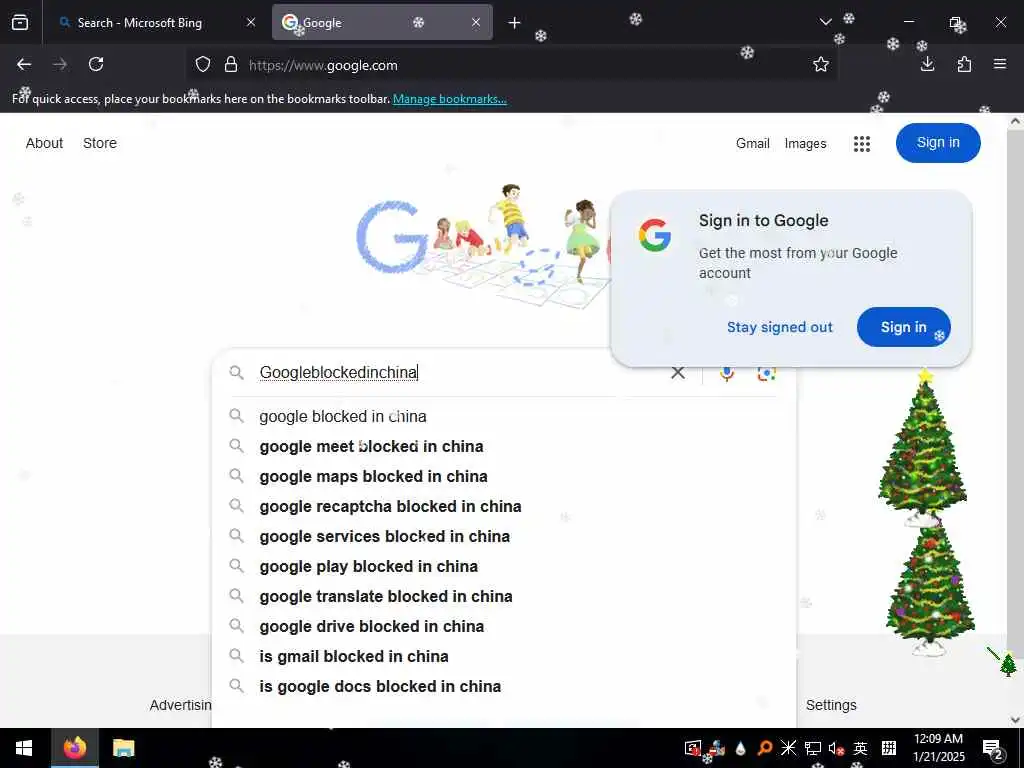Open the footer Settings menu
Image resolution: width=1024 pixels, height=768 pixels.
[831, 705]
